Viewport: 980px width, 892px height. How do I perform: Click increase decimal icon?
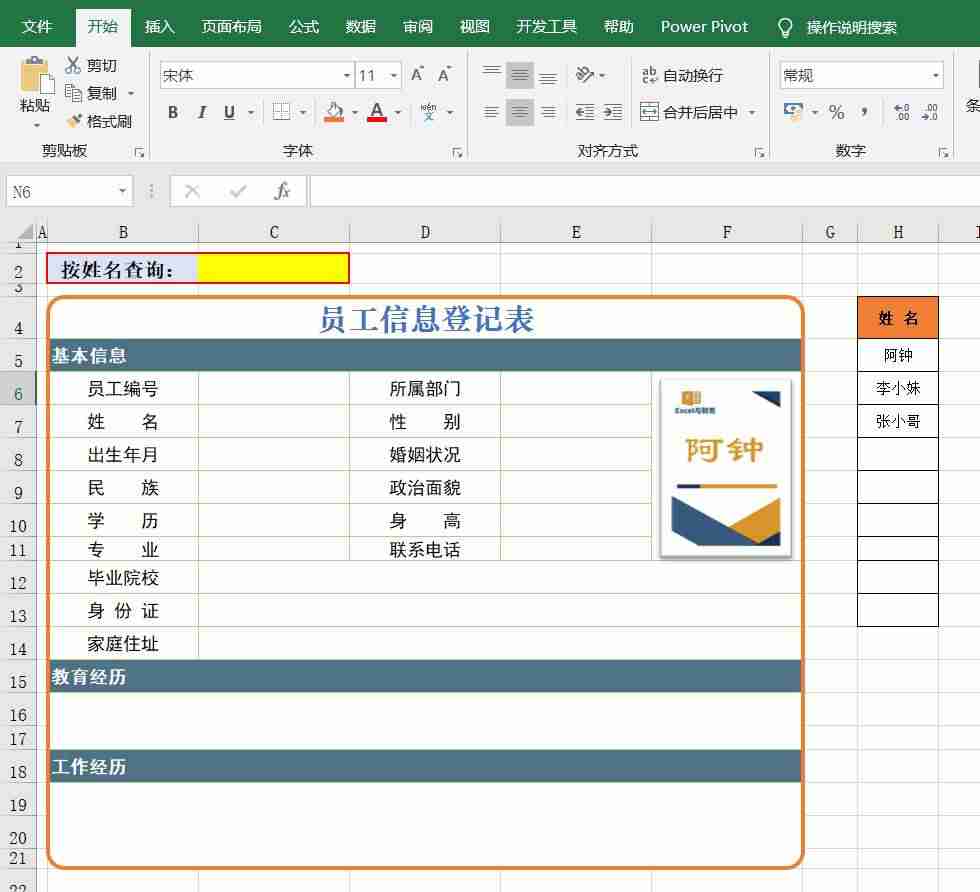click(901, 113)
